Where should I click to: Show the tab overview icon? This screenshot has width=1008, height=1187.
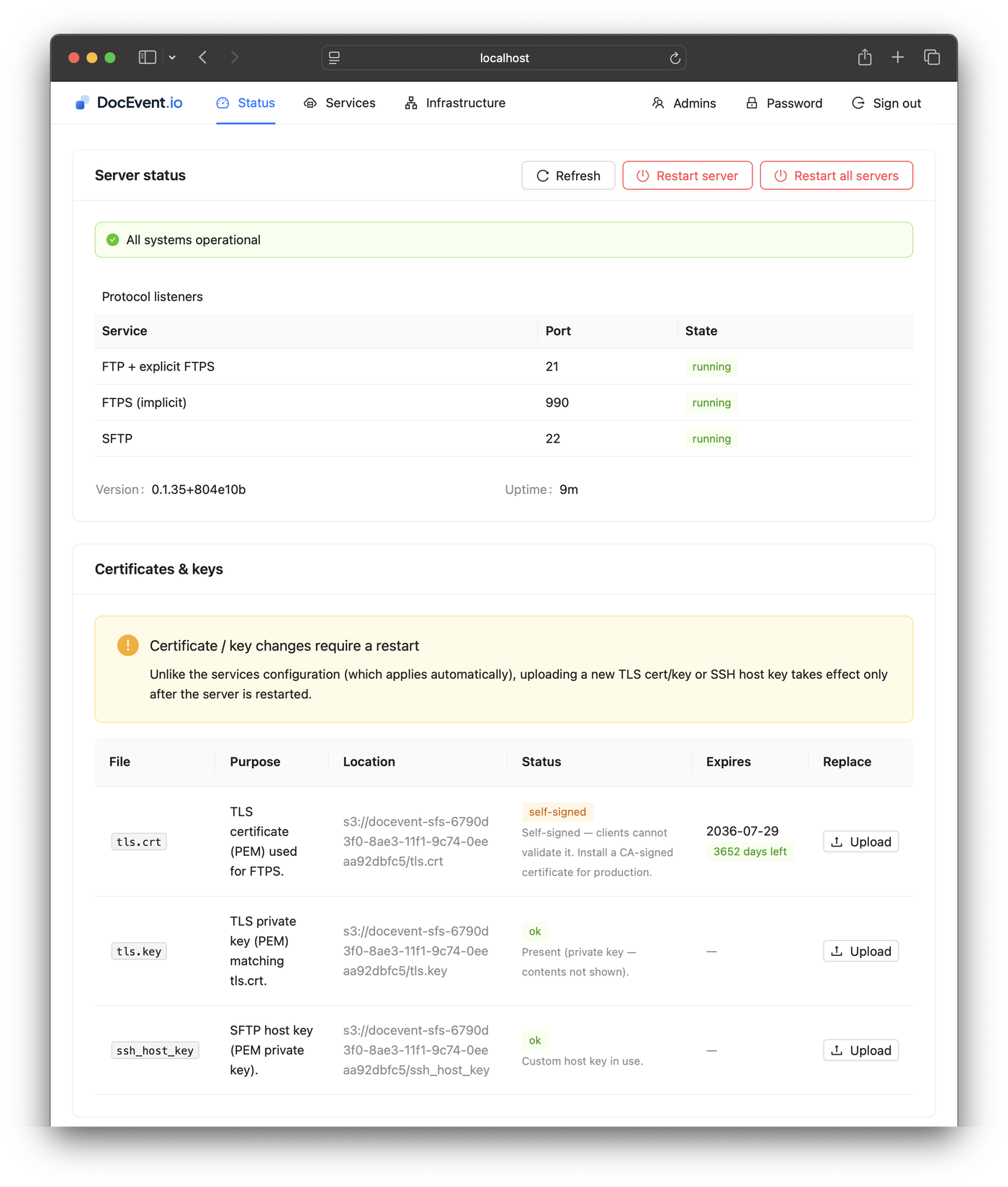(x=932, y=58)
